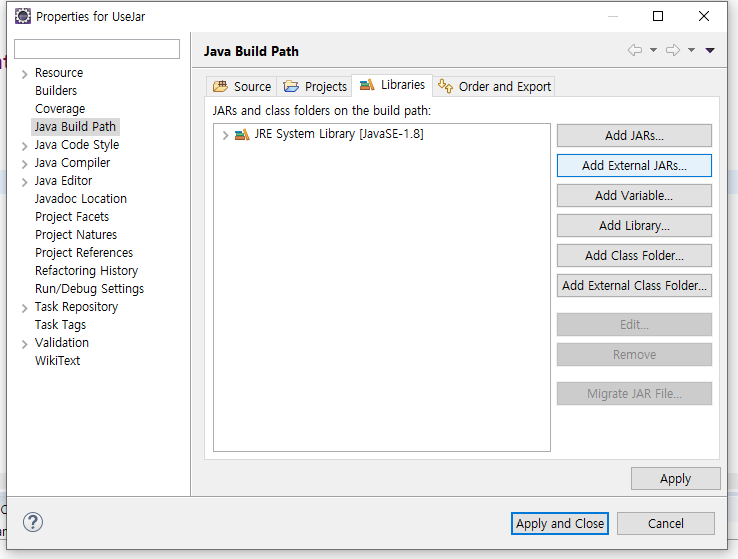This screenshot has height=559, width=738.
Task: Switch to the Projects tab
Action: tap(314, 86)
